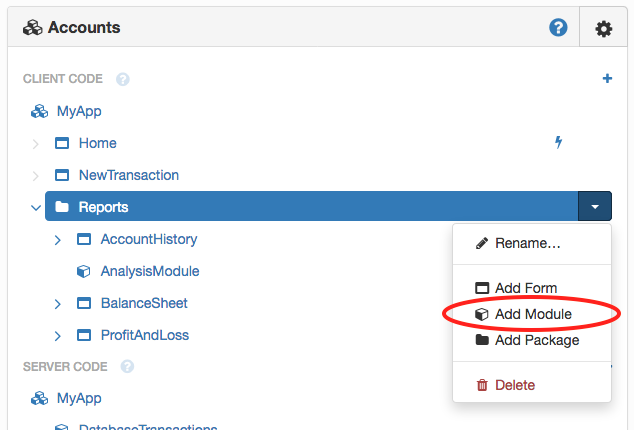This screenshot has width=634, height=430.
Task: Collapse the Reports package
Action: (36, 207)
